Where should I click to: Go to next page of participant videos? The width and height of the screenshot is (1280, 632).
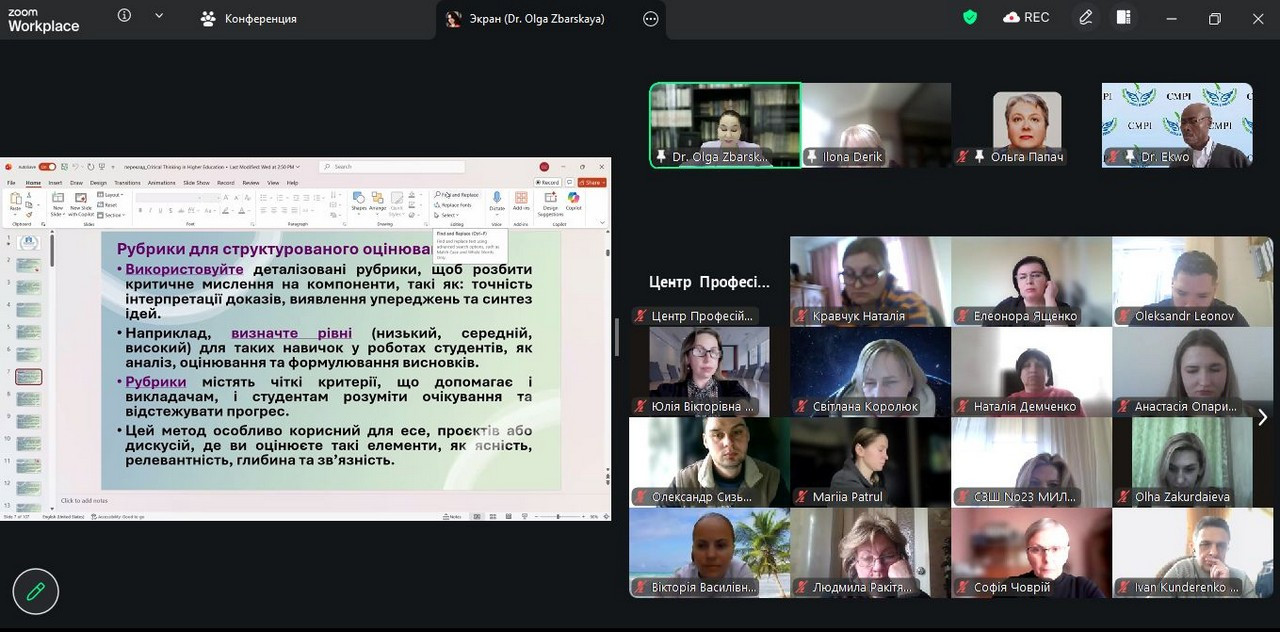point(1262,417)
